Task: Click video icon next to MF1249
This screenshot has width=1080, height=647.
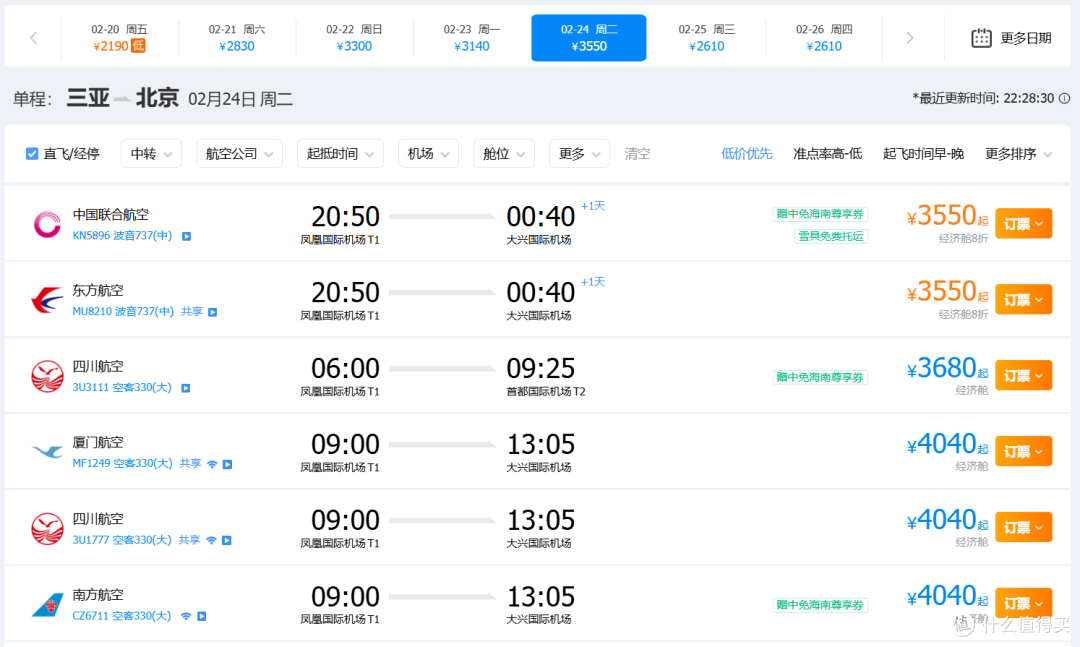Action: 227,464
